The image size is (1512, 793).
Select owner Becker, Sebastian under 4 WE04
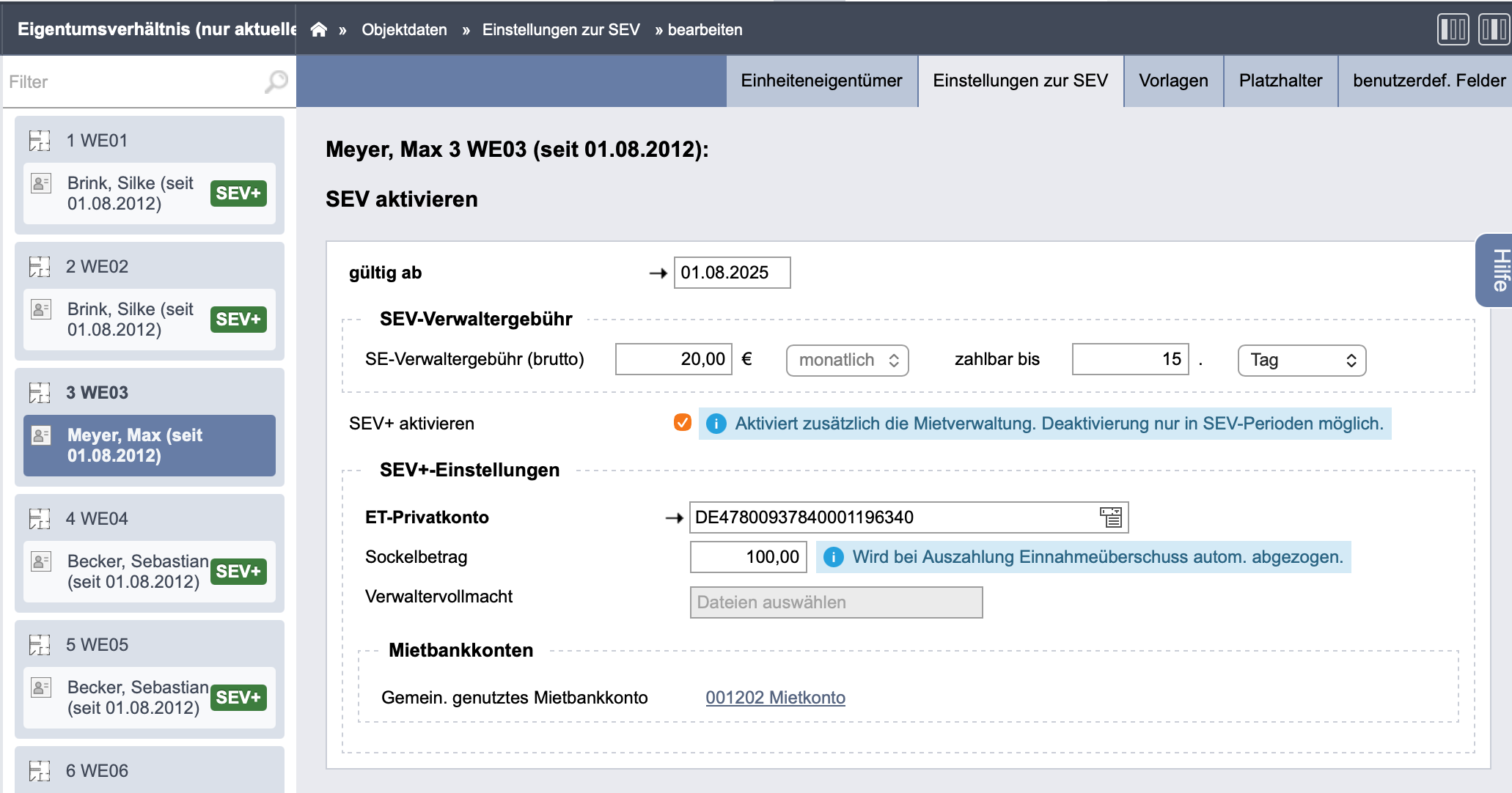150,572
